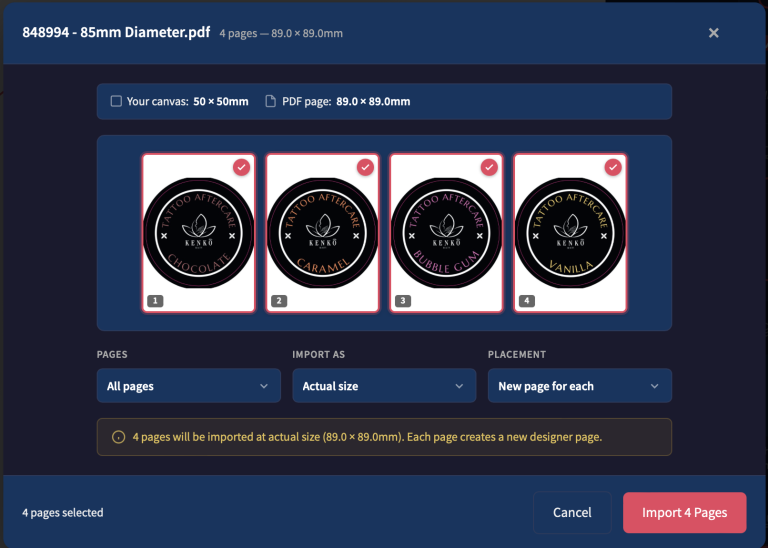Untick the Bubble Gum page checkmark
Viewport: 768px width, 548px height.
tap(489, 167)
